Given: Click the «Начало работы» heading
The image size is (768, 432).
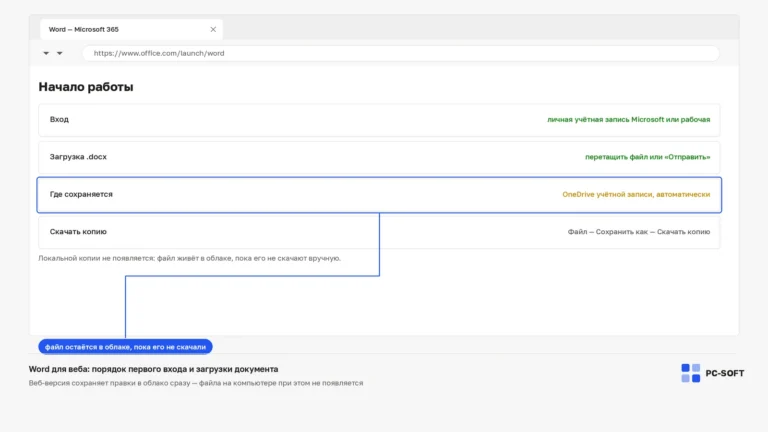Looking at the screenshot, I should [x=86, y=87].
